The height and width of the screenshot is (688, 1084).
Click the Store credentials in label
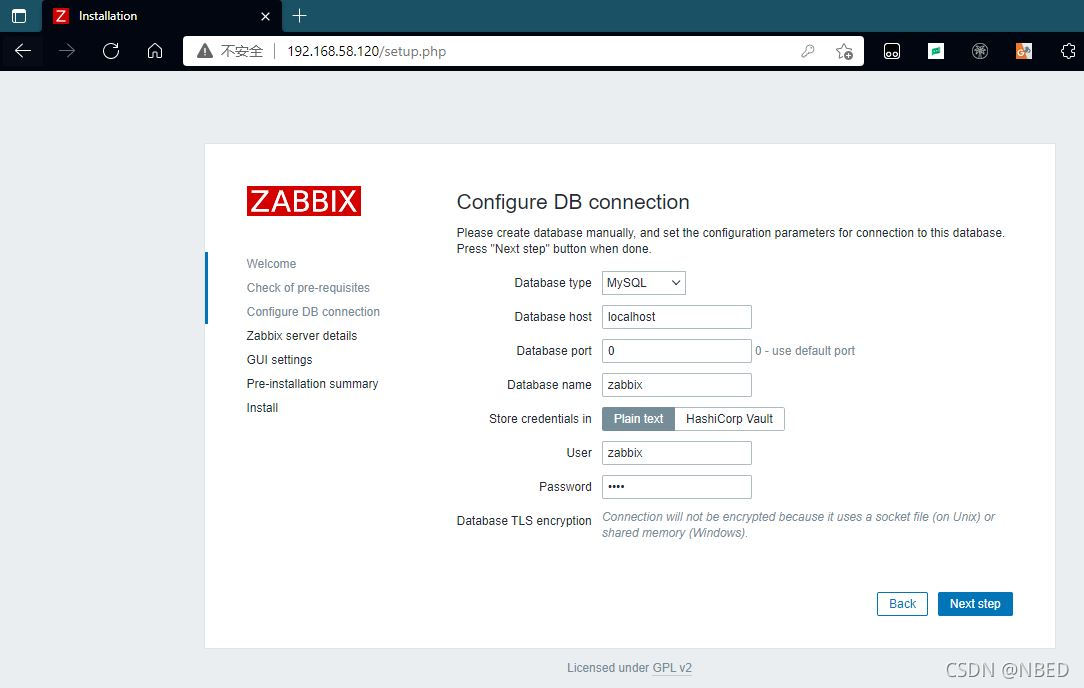pyautogui.click(x=540, y=418)
